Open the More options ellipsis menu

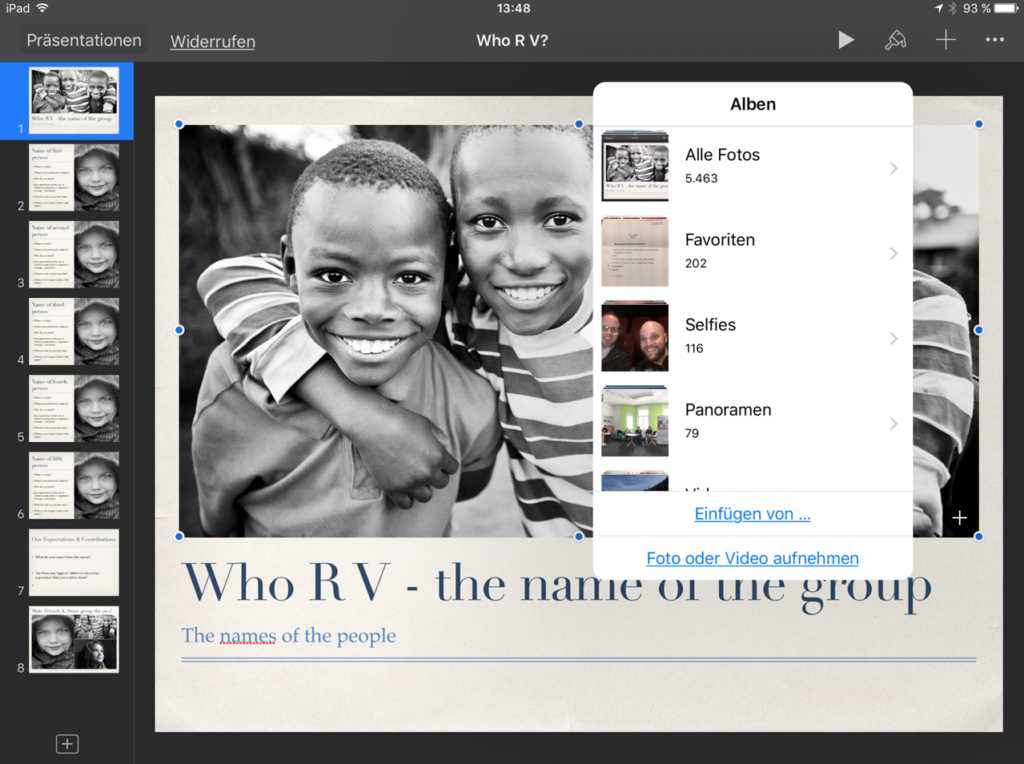tap(995, 40)
